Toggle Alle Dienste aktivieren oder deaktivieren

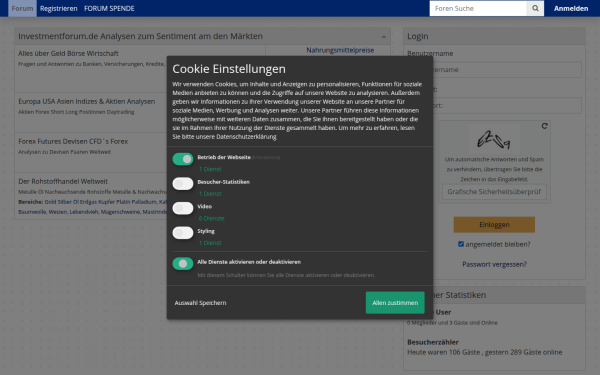[183, 264]
